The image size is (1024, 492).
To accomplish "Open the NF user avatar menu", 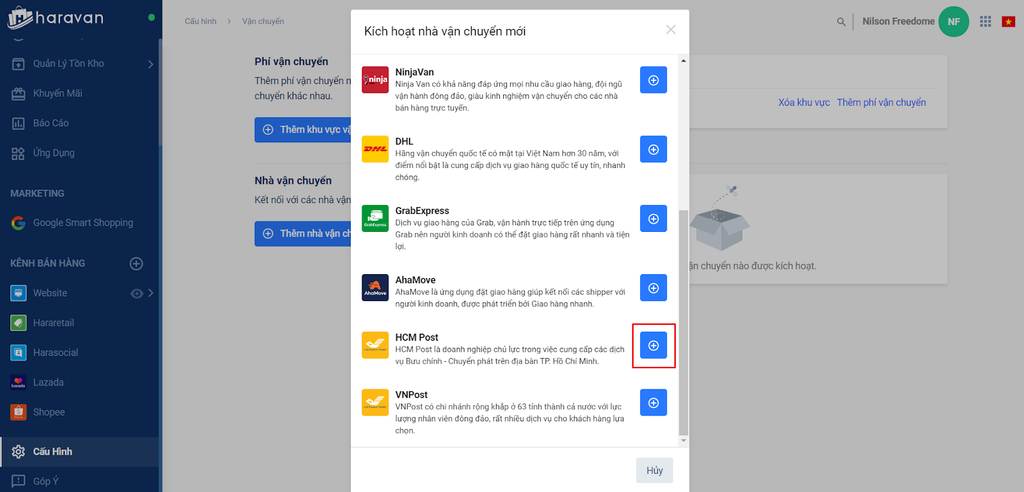I will pos(953,22).
